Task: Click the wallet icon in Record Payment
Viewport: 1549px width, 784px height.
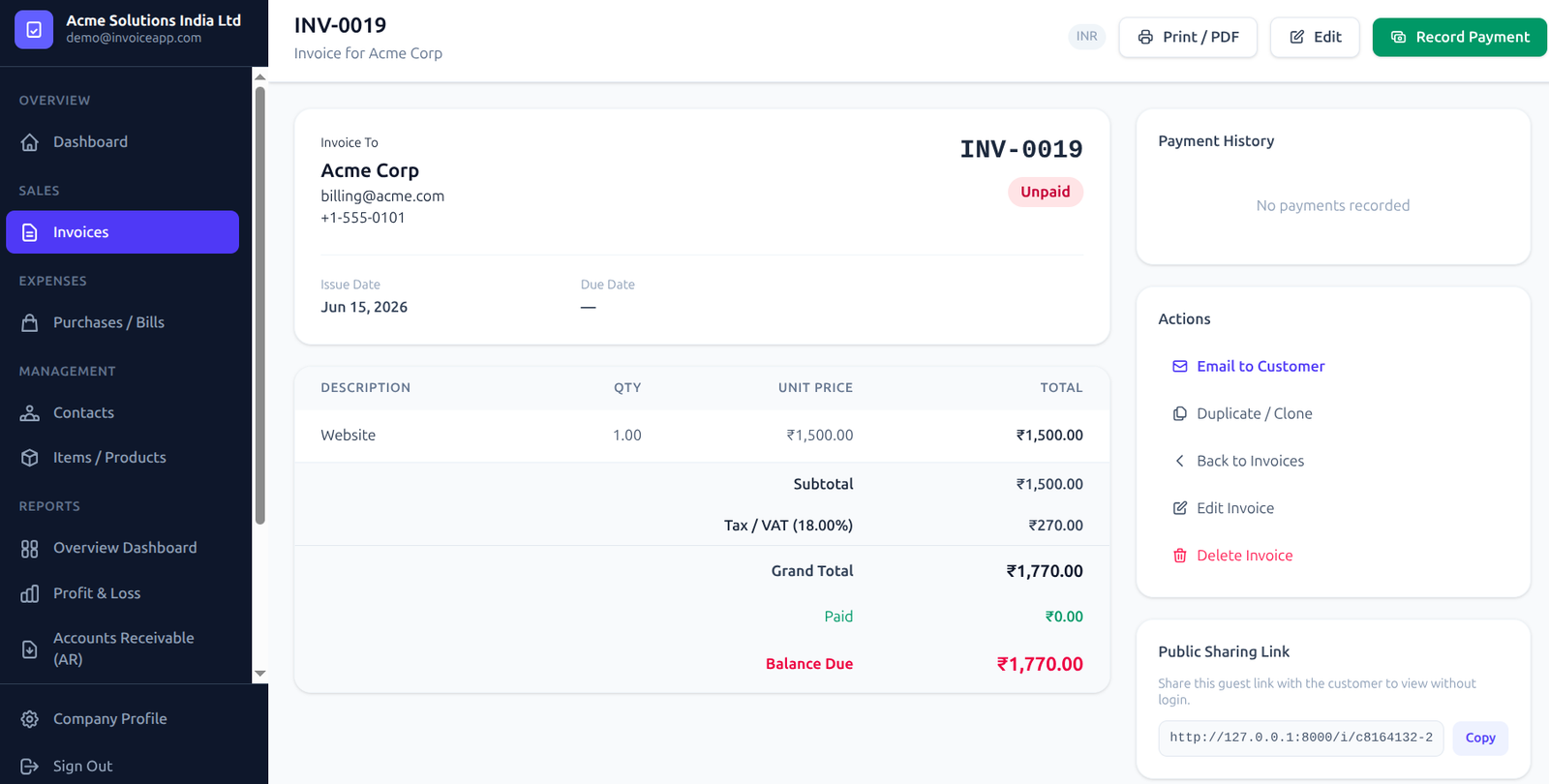Action: pyautogui.click(x=1398, y=37)
